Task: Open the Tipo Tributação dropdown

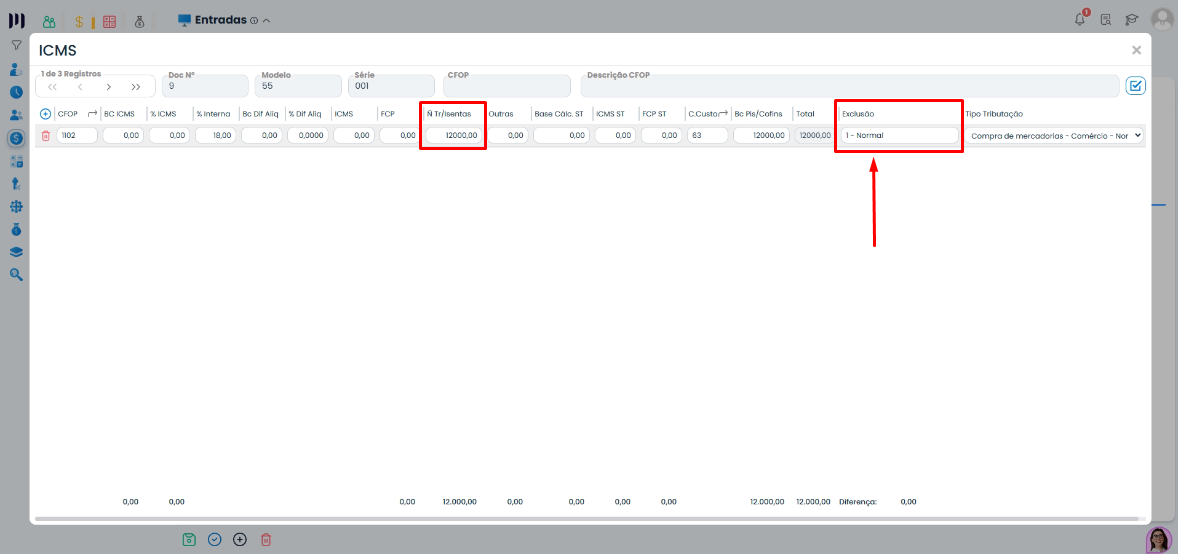Action: click(x=1054, y=135)
